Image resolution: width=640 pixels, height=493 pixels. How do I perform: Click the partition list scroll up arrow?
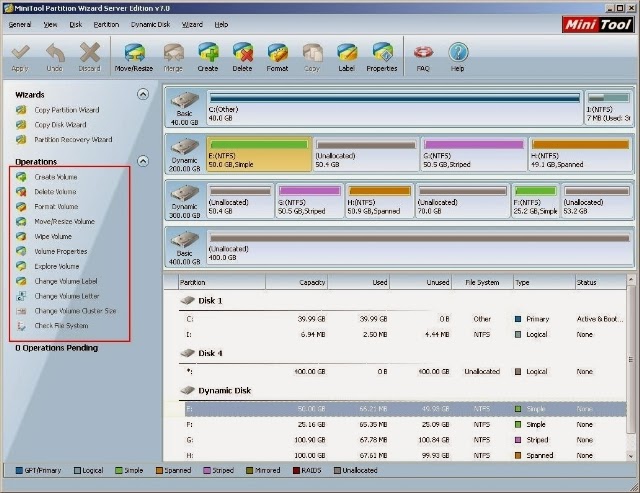pos(631,280)
